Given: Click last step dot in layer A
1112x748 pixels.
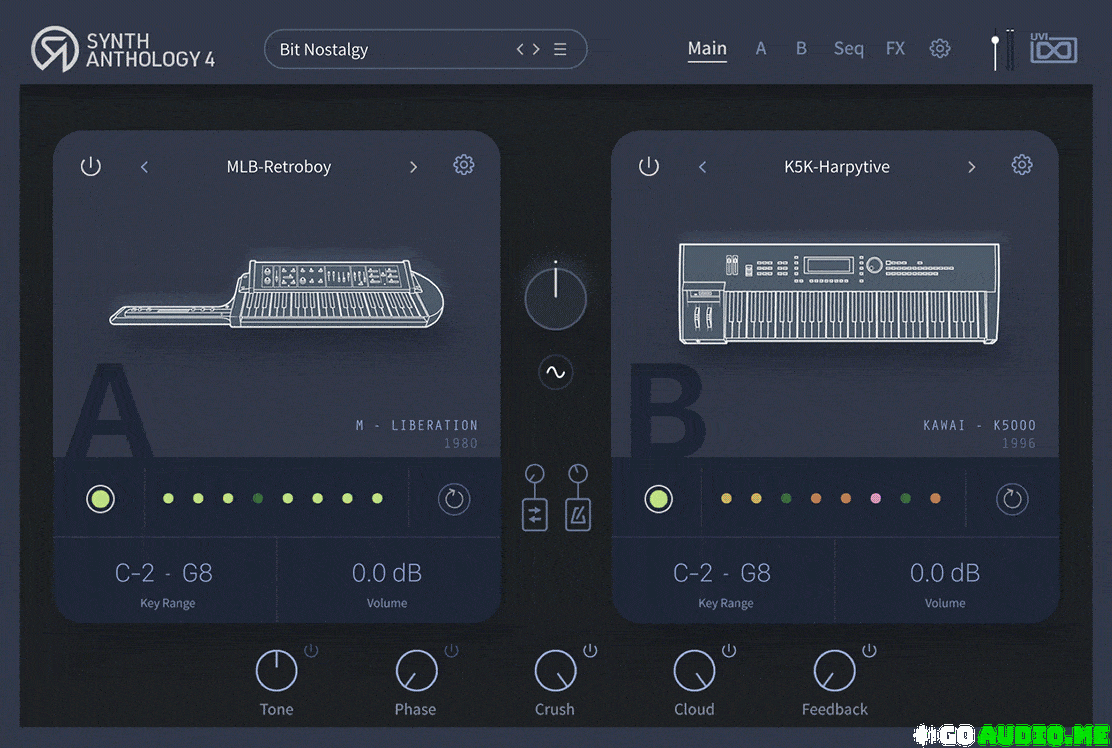Looking at the screenshot, I should pos(377,498).
